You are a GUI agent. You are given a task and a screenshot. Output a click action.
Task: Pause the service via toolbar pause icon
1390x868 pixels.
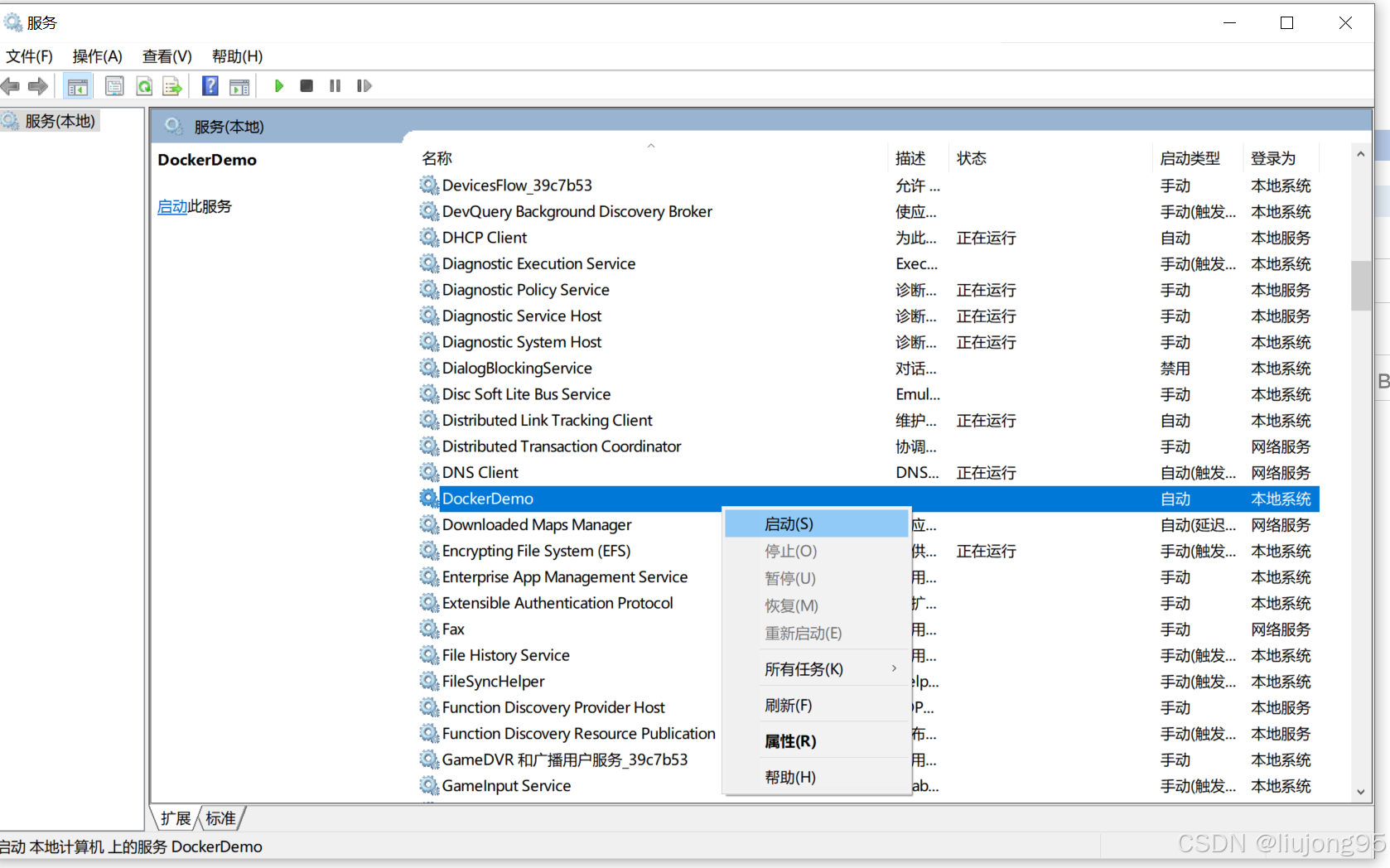click(334, 85)
